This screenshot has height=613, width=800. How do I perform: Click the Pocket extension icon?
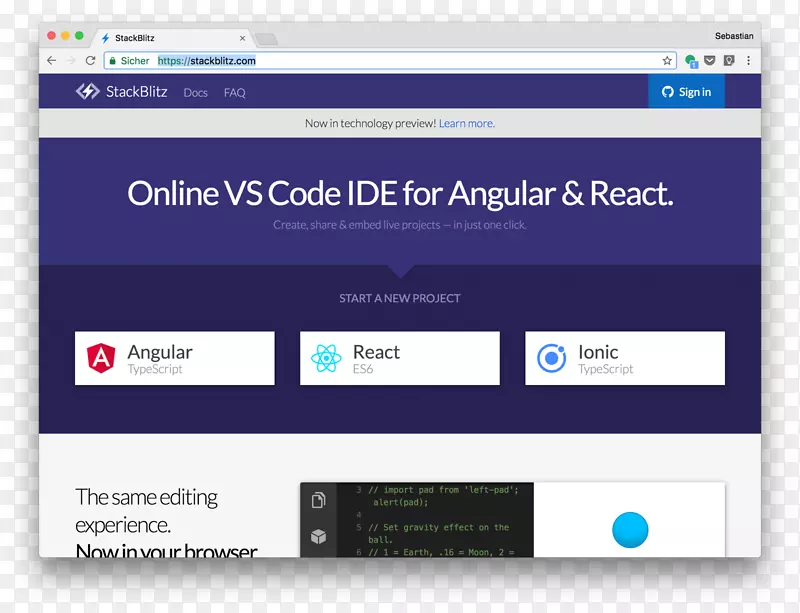pos(710,61)
